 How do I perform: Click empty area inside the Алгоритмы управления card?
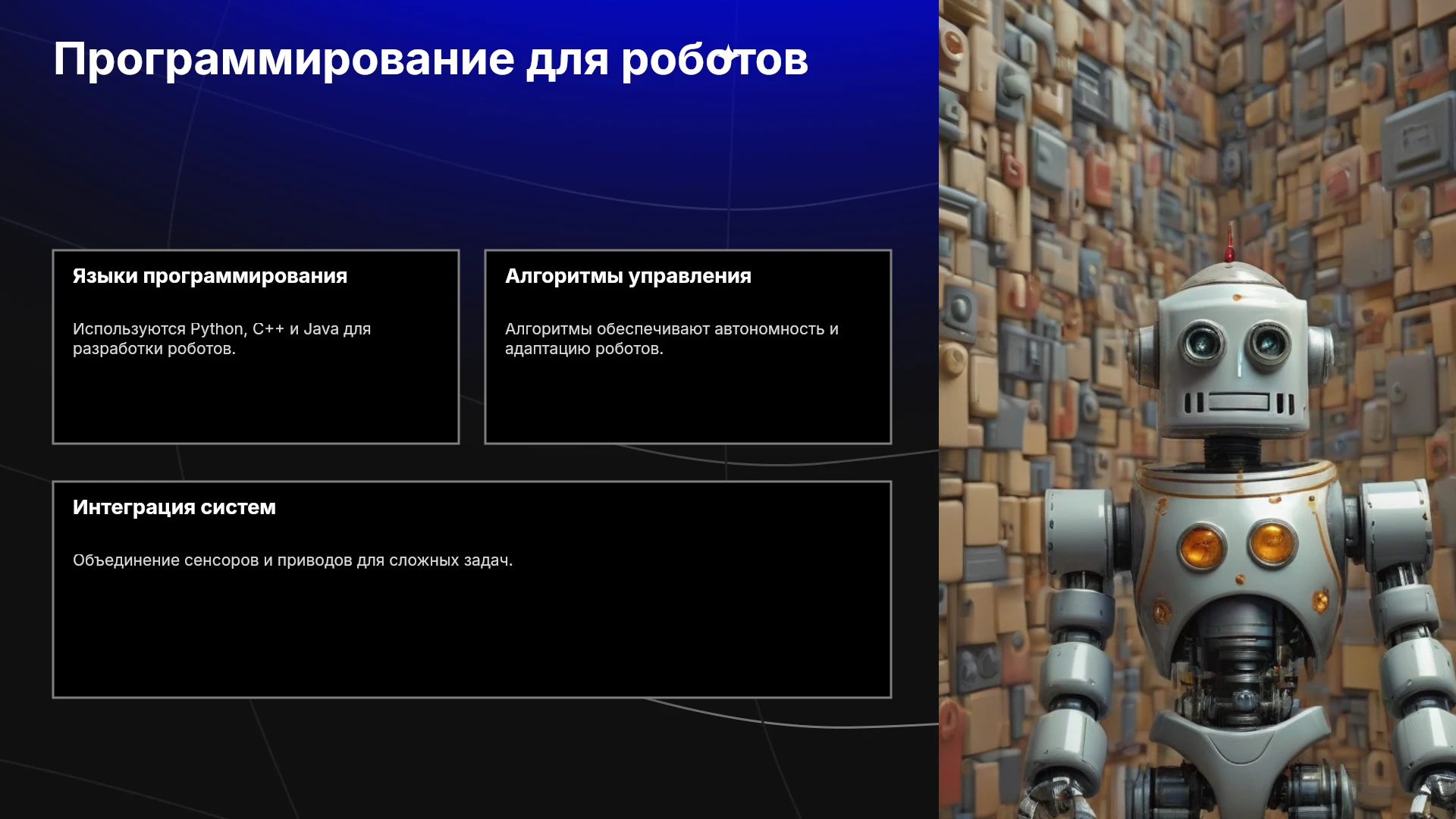click(x=688, y=402)
